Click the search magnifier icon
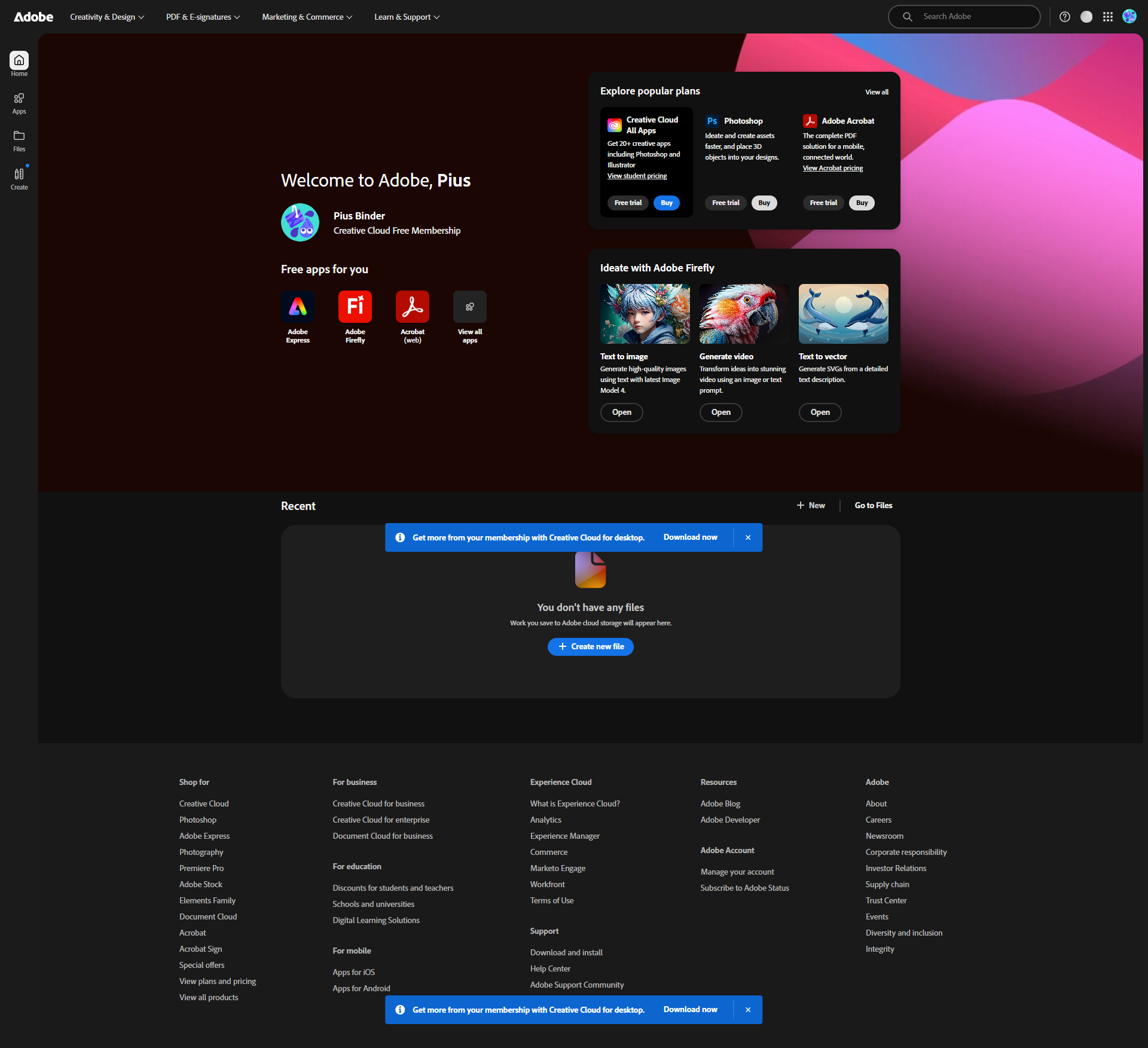1148x1048 pixels. 908,17
